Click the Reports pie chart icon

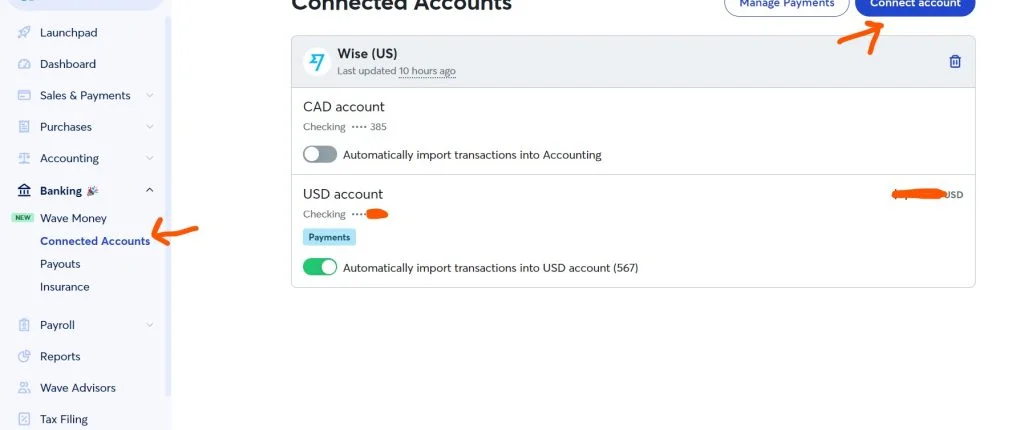coord(24,357)
